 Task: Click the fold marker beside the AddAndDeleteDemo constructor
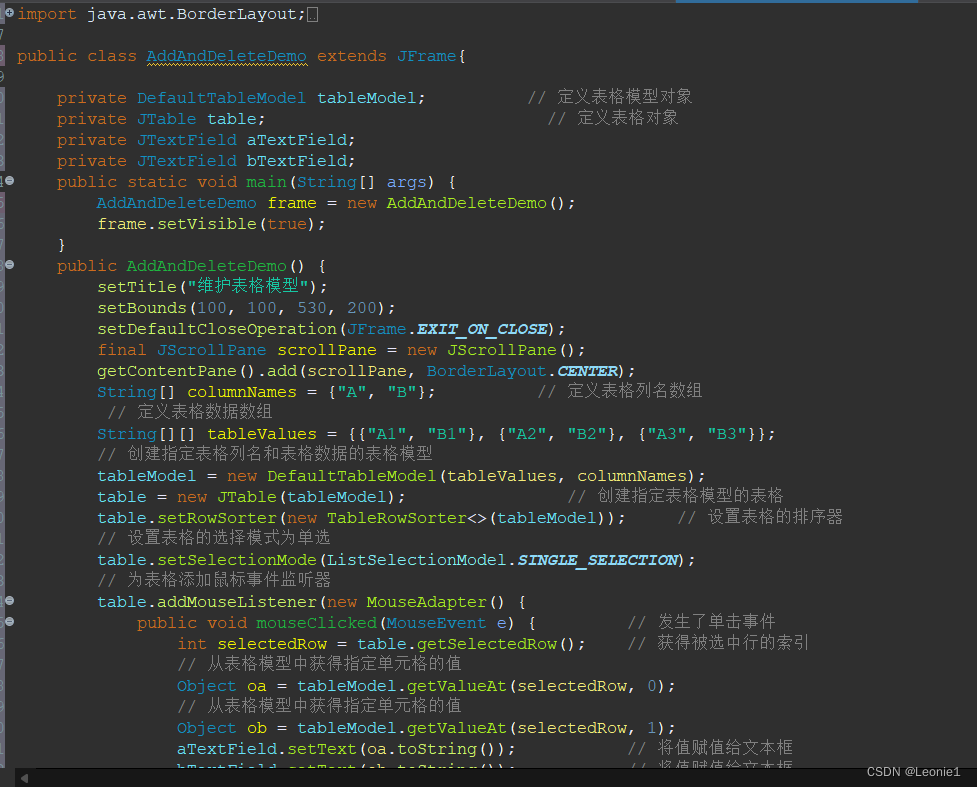point(8,265)
